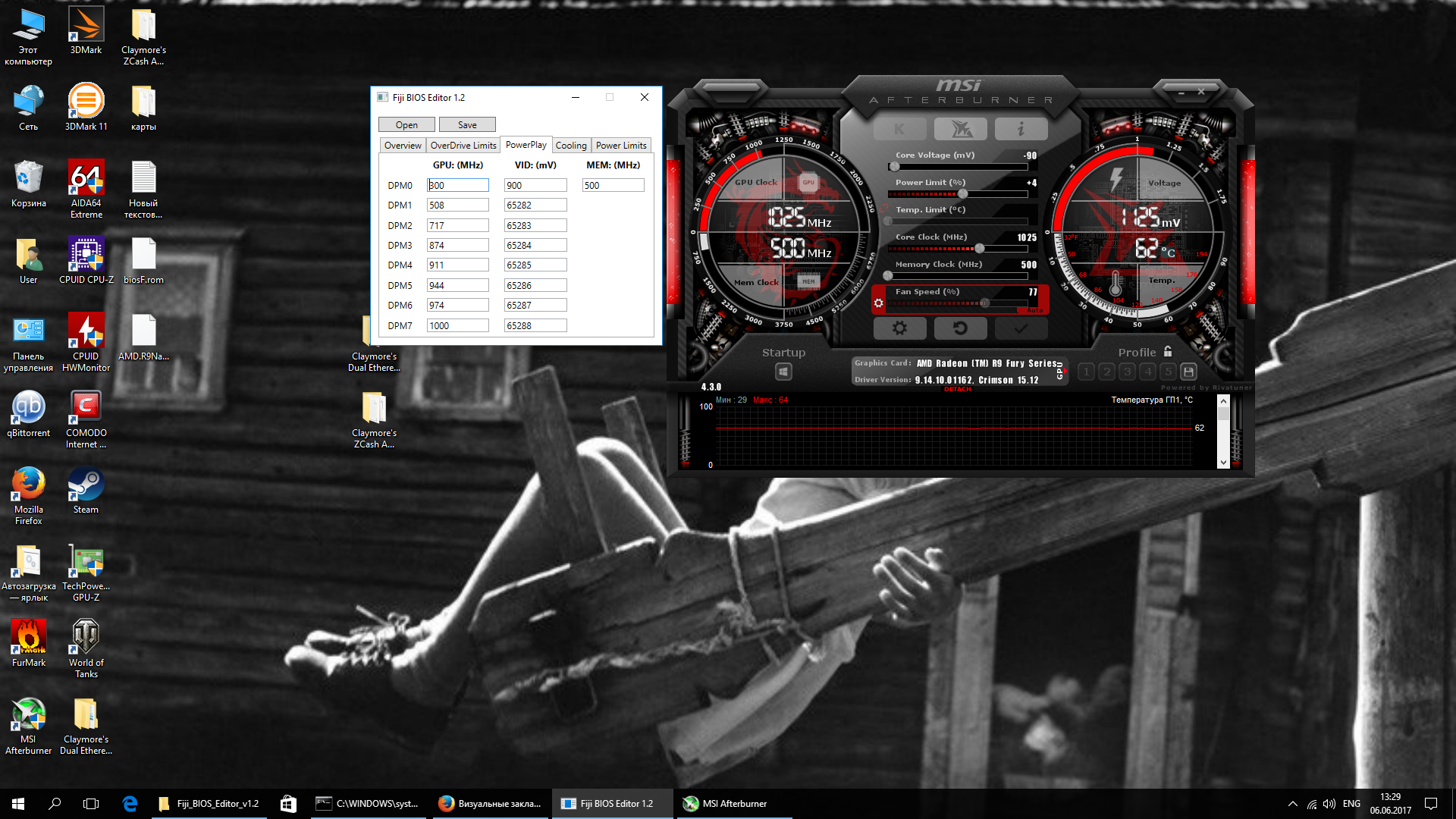Click the Save button in BIOS Editor

tap(467, 125)
